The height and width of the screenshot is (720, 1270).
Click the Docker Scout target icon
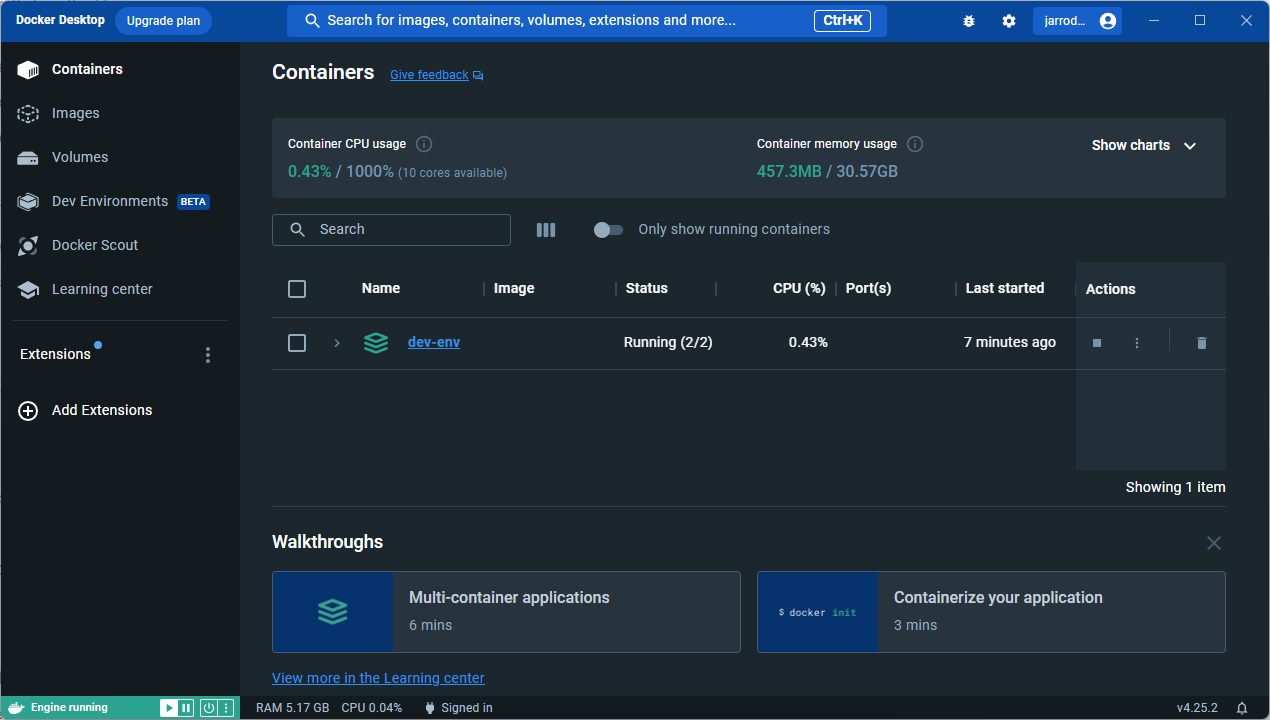pyautogui.click(x=28, y=246)
